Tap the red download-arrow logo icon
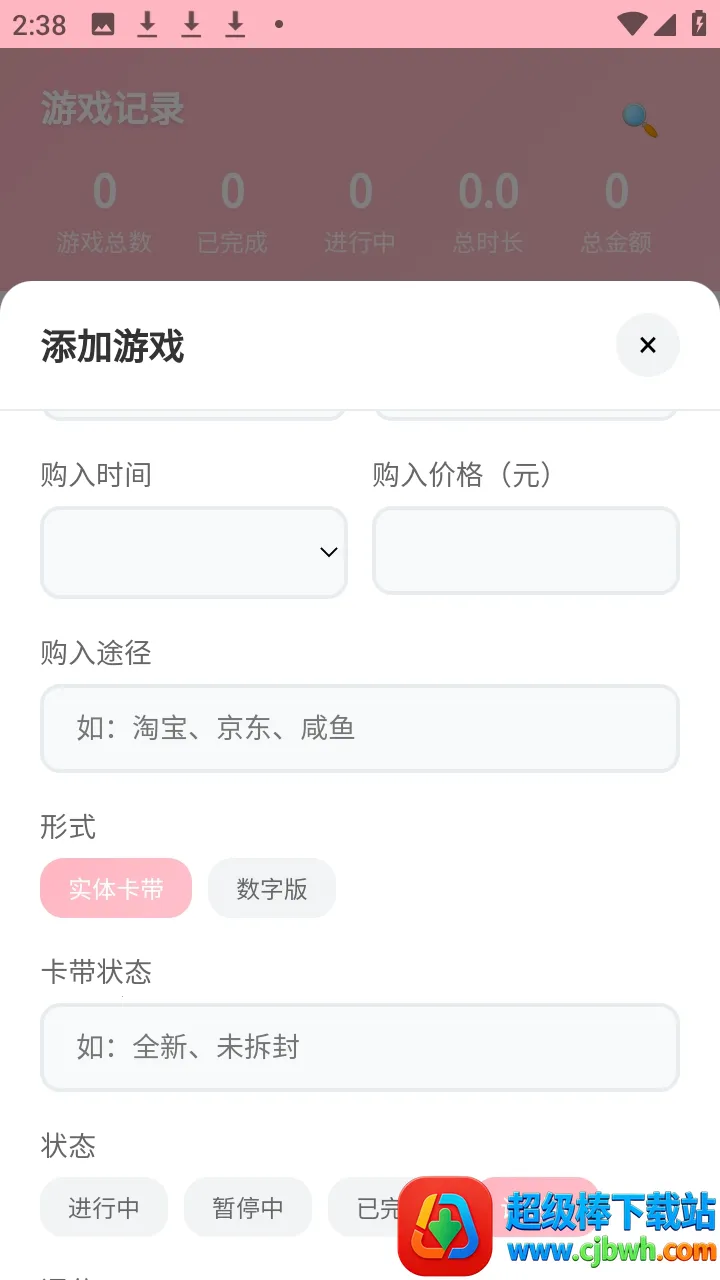The image size is (720, 1280). pos(445,1226)
